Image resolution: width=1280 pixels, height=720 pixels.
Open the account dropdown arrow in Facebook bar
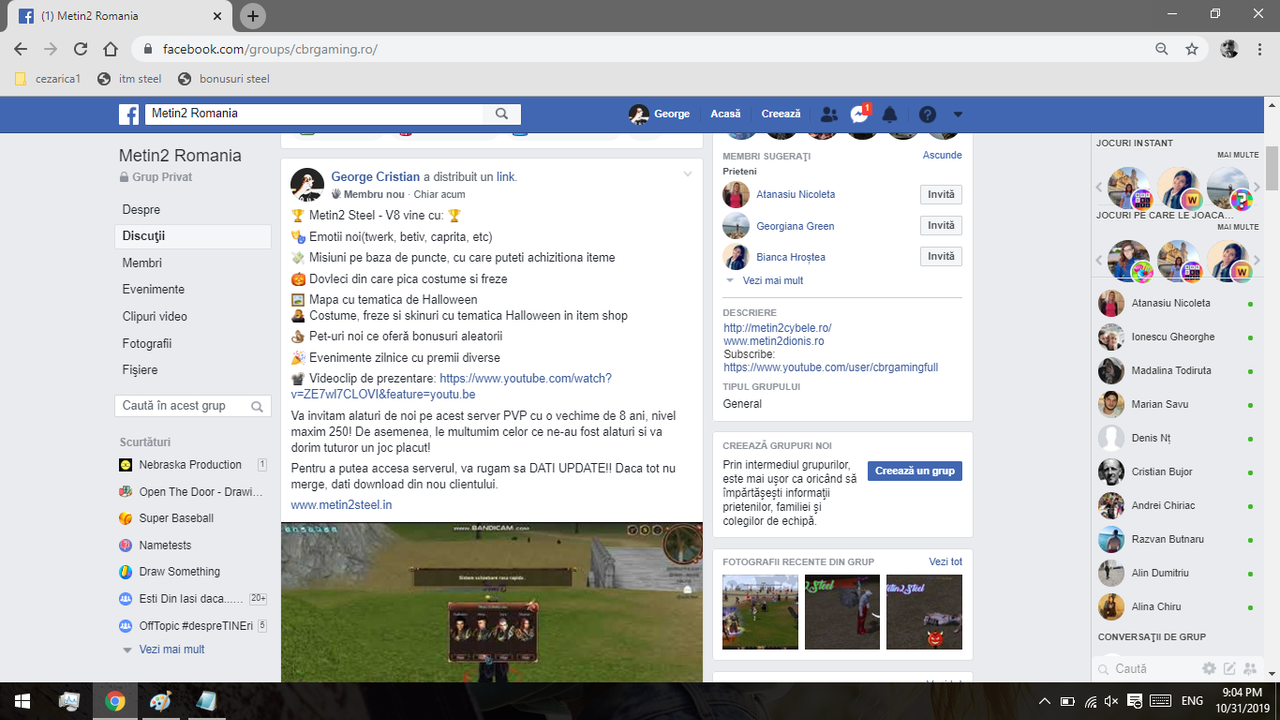tap(958, 114)
